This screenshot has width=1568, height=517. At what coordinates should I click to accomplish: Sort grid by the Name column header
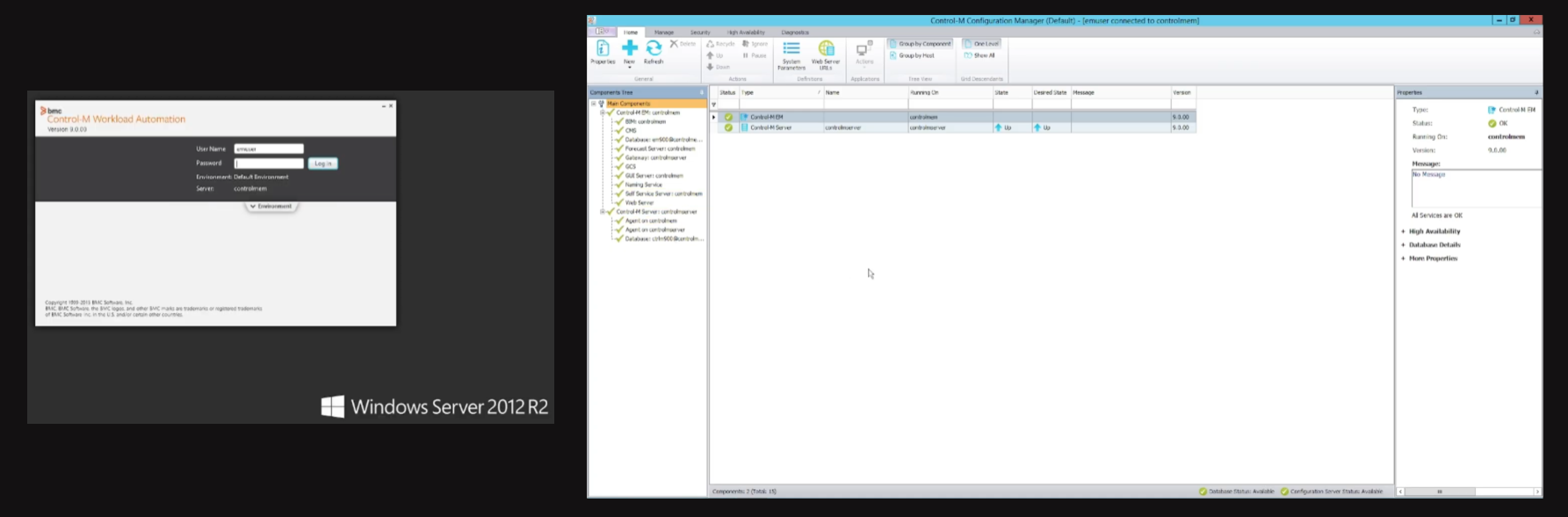(865, 92)
